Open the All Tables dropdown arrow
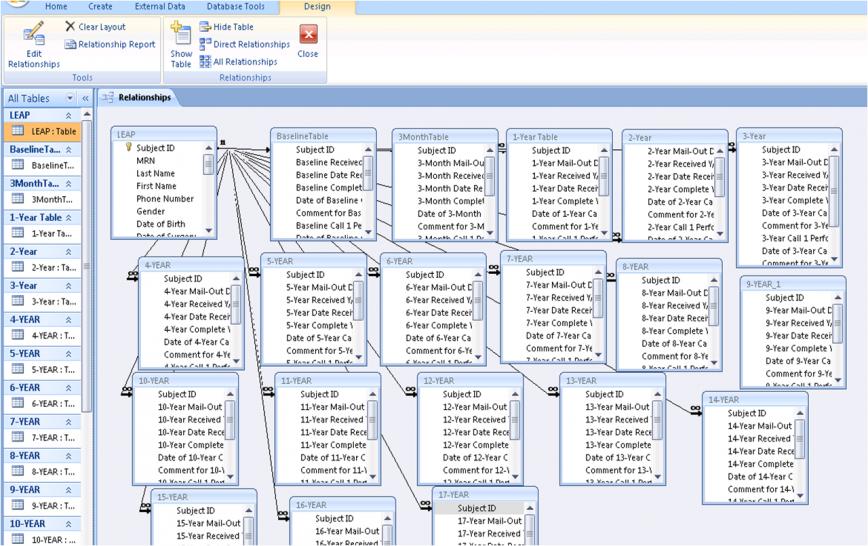868x546 pixels. 70,99
